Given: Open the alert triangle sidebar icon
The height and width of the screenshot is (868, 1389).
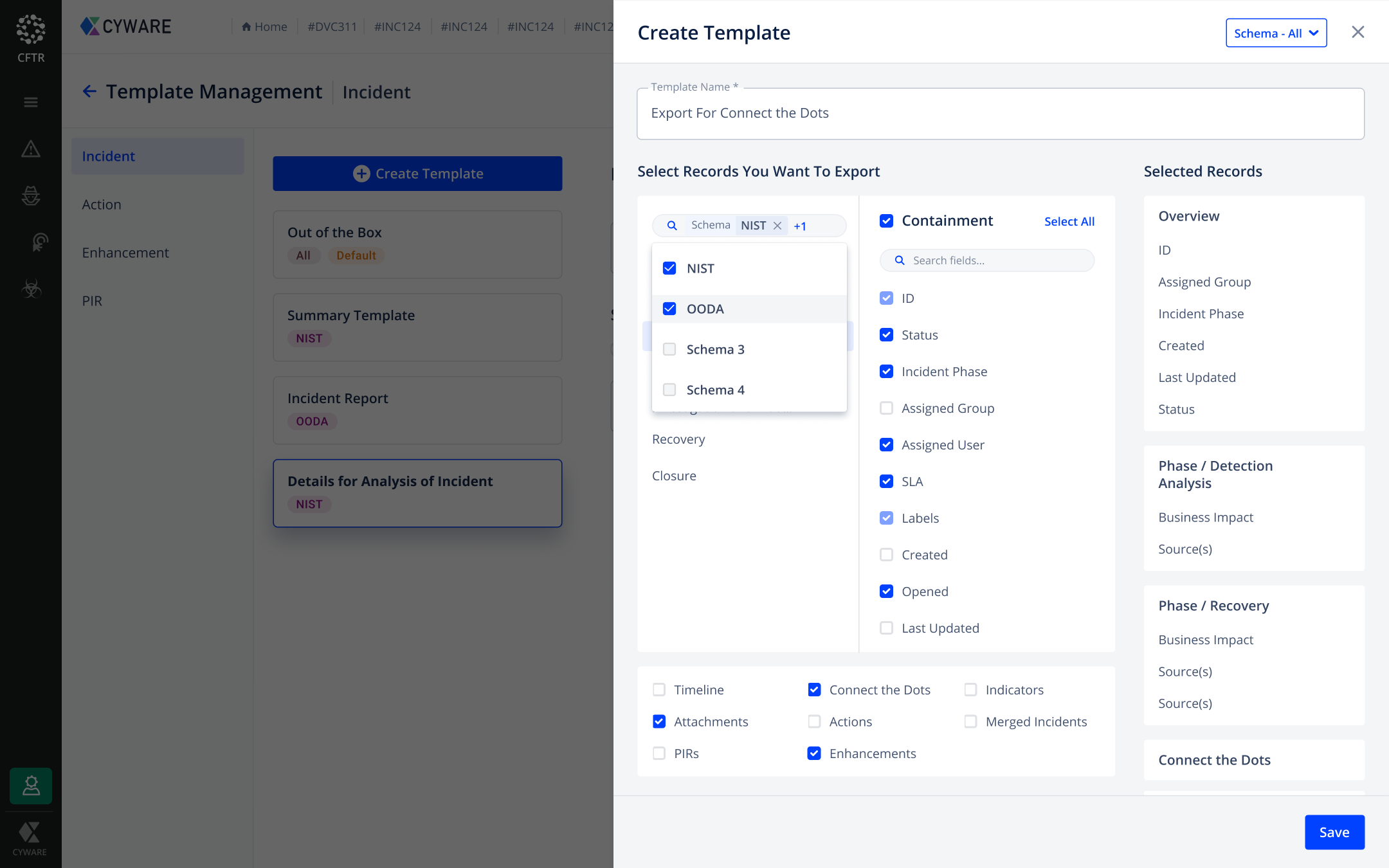Looking at the screenshot, I should 31,149.
